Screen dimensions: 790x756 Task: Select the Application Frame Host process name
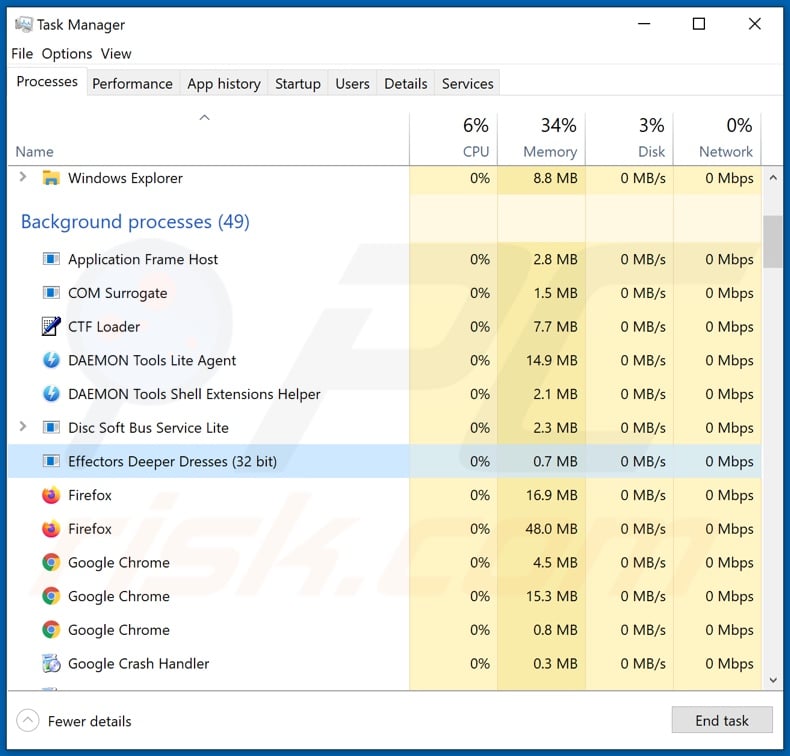click(x=143, y=259)
